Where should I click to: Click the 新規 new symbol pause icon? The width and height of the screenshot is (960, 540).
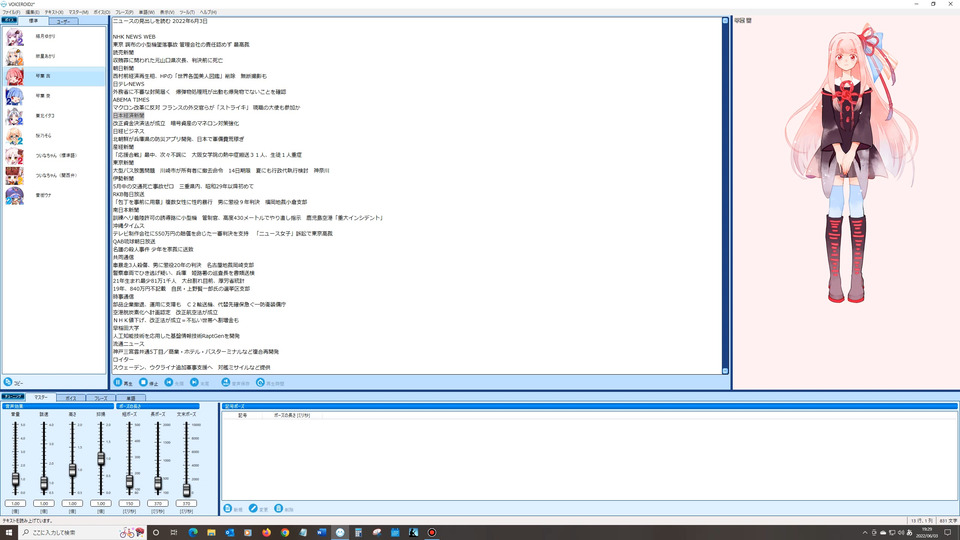pos(228,508)
